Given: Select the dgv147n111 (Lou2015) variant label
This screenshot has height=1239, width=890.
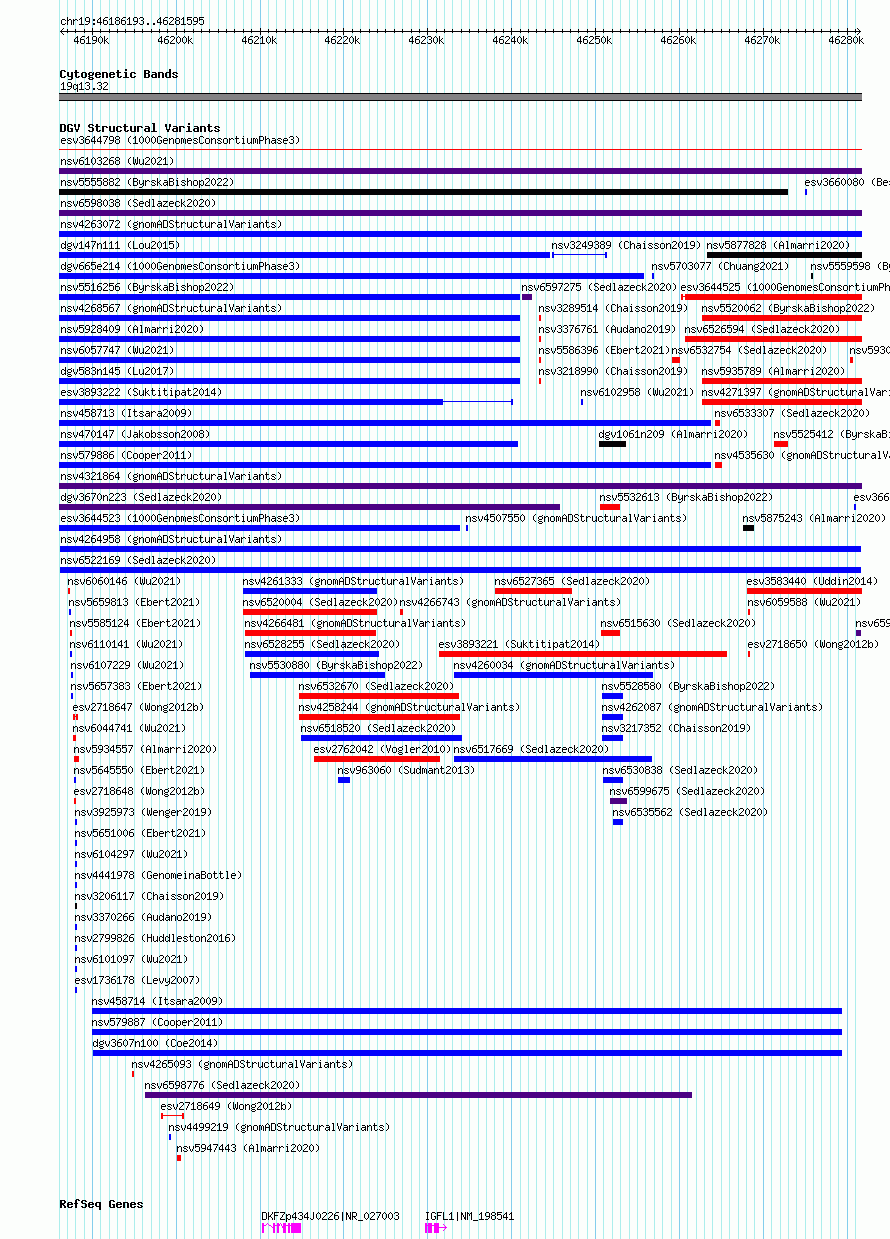Looking at the screenshot, I should click(120, 245).
